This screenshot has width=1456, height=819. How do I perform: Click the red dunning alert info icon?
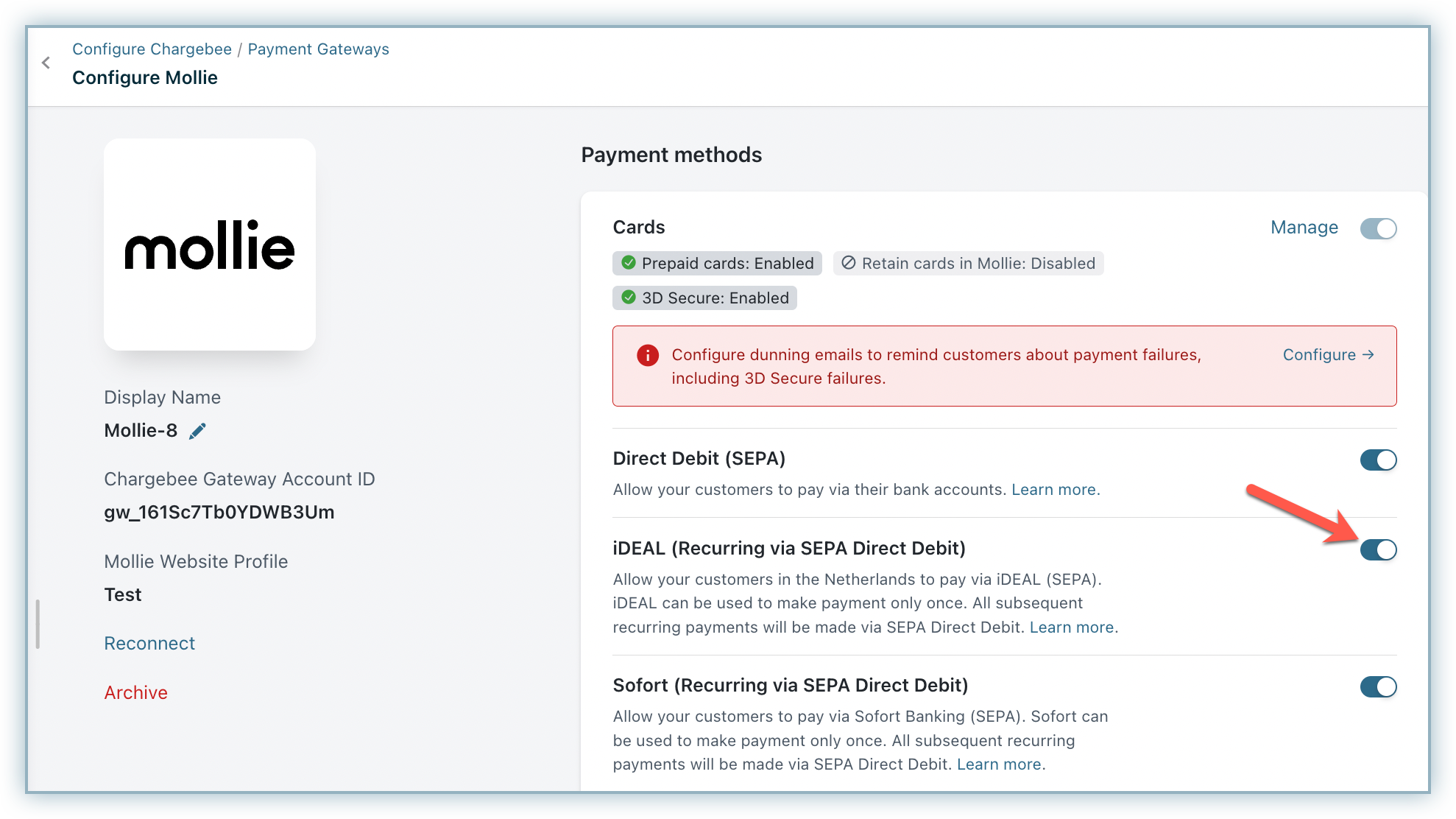[647, 356]
